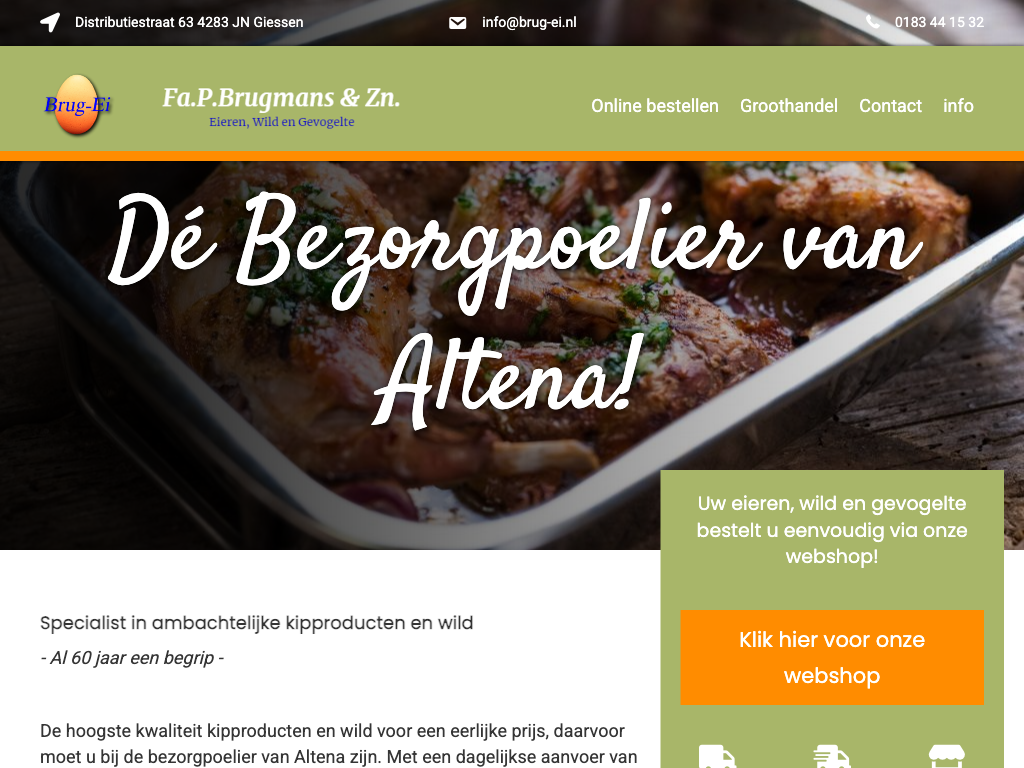Click the 'Dé Bezorgpoelier van Altena!' hero heading
Screen dimensions: 1024x768
(516, 310)
